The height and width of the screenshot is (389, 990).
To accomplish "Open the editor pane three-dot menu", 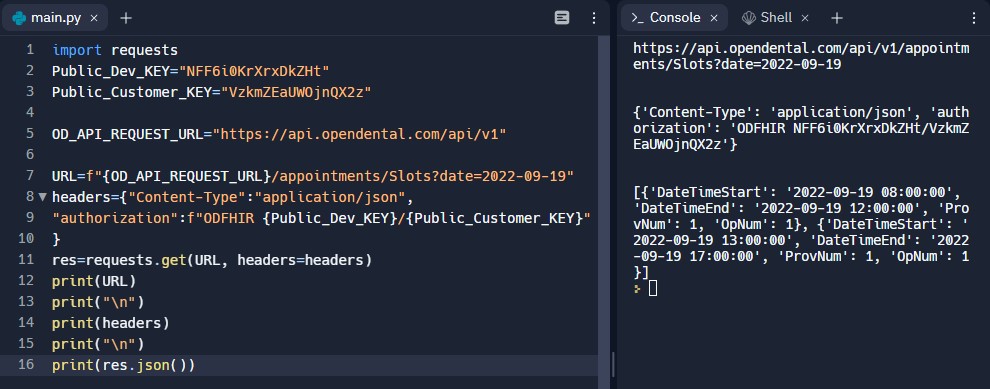I will tap(593, 18).
